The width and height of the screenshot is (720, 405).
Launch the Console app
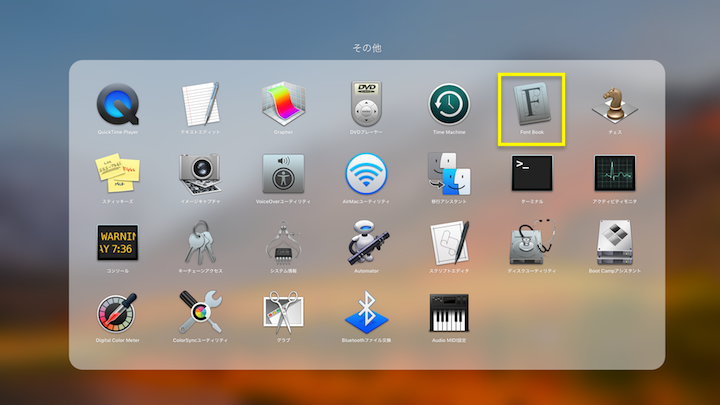118,242
